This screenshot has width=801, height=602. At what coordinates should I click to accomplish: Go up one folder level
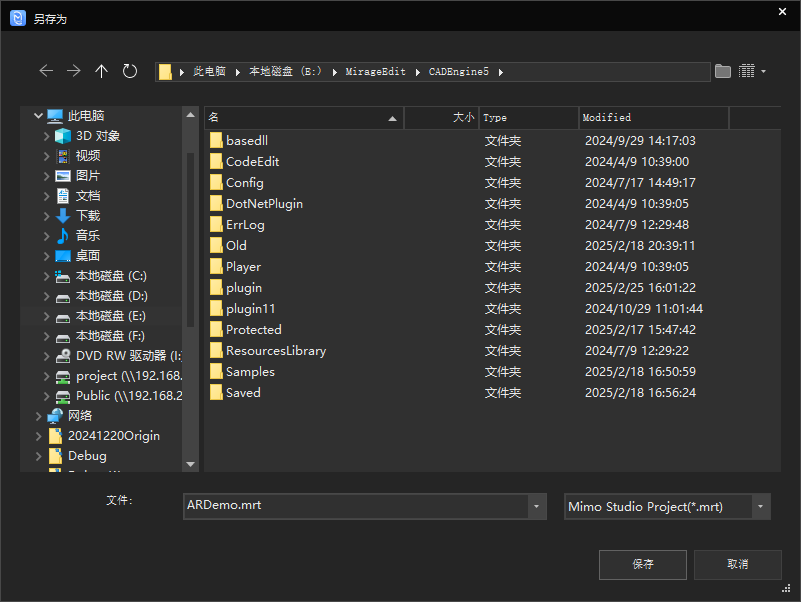101,71
